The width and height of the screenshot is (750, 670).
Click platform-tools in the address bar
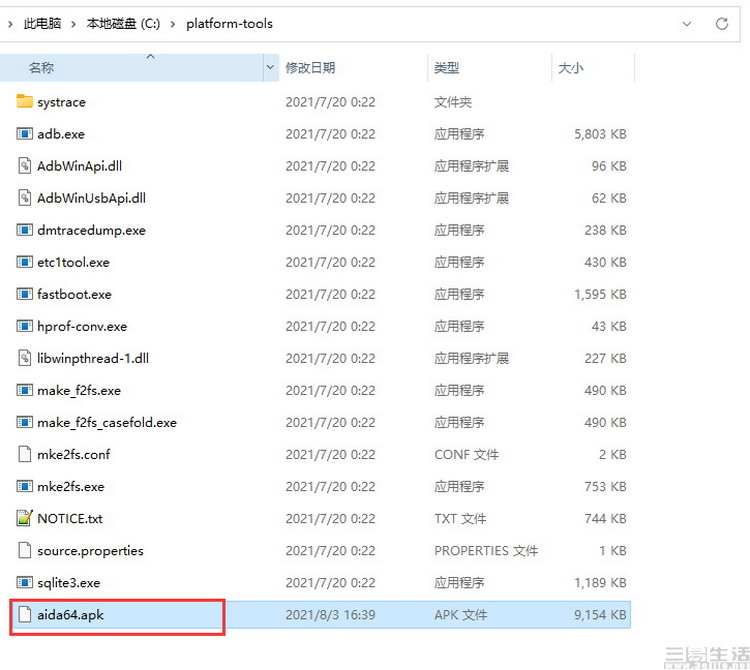(x=230, y=23)
